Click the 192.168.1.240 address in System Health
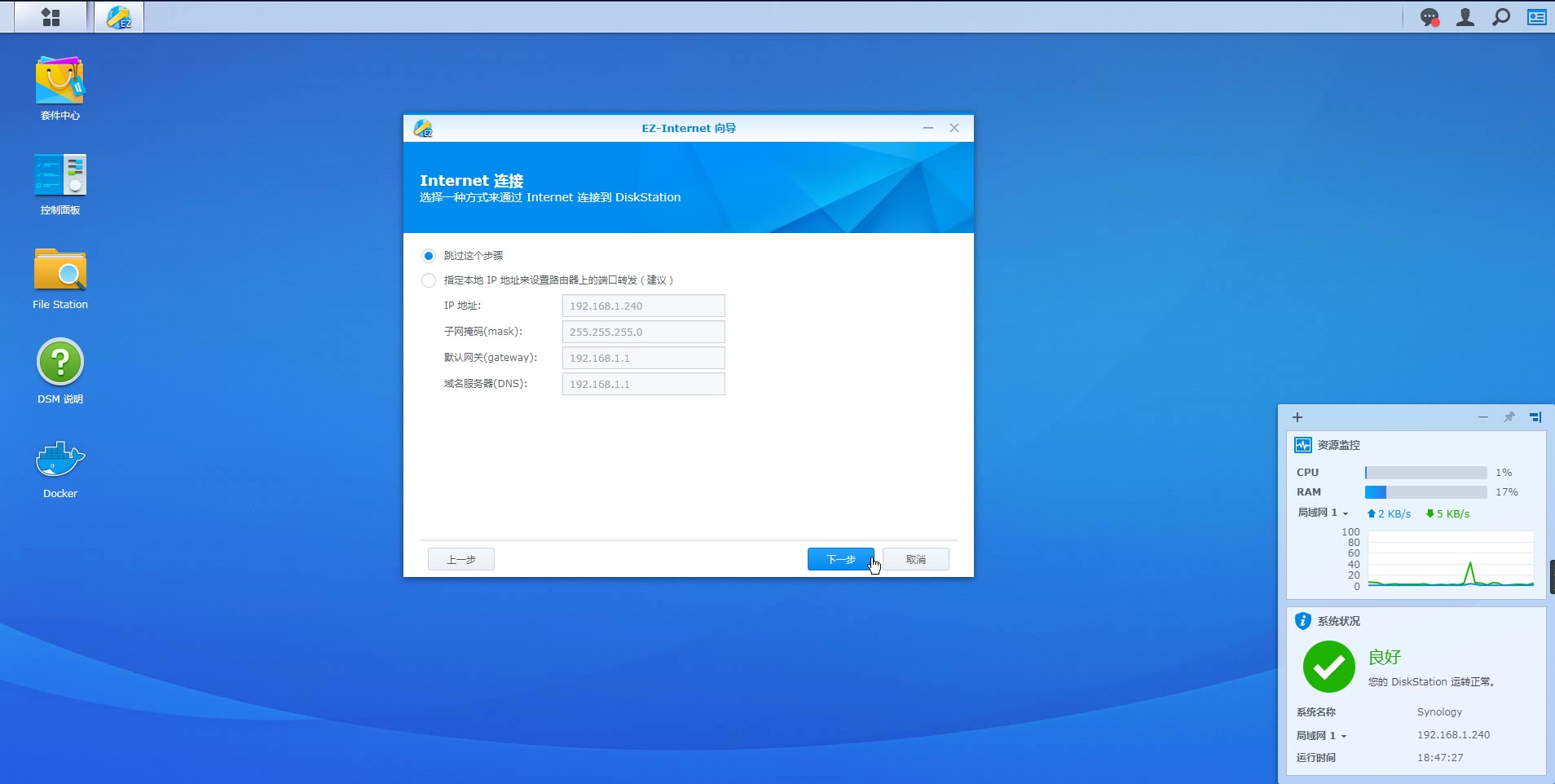The width and height of the screenshot is (1555, 784). tap(1453, 735)
